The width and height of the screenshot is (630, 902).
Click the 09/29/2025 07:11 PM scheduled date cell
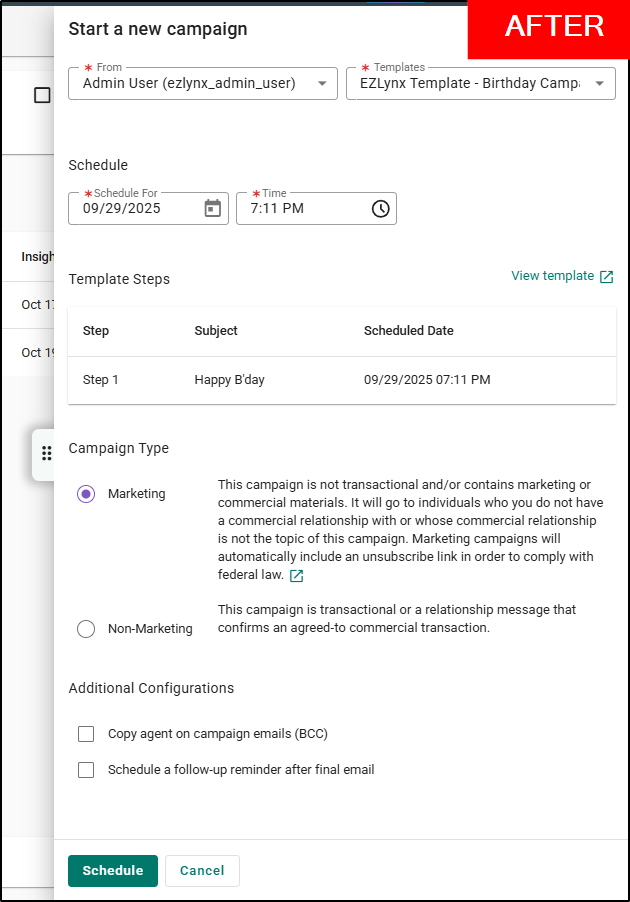coord(427,380)
